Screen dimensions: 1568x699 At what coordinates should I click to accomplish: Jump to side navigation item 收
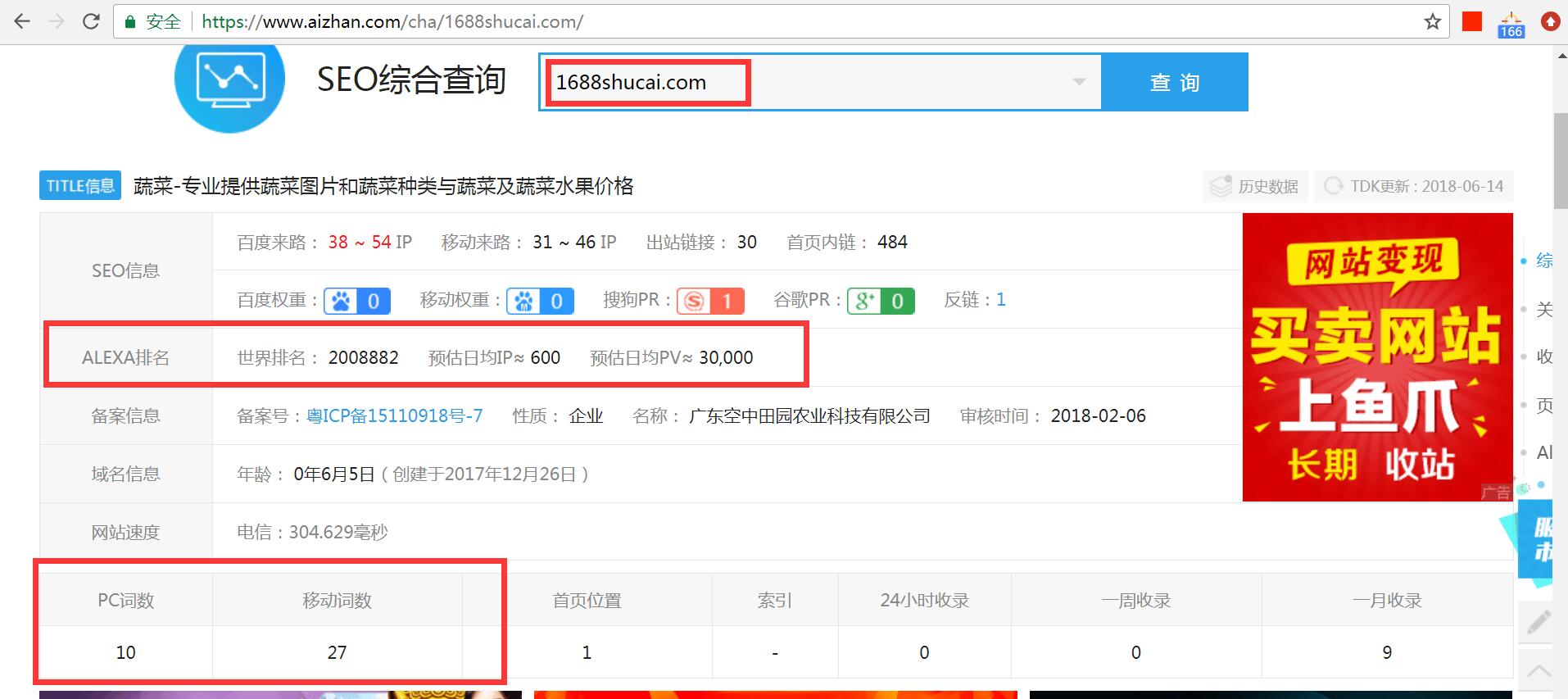[1543, 356]
